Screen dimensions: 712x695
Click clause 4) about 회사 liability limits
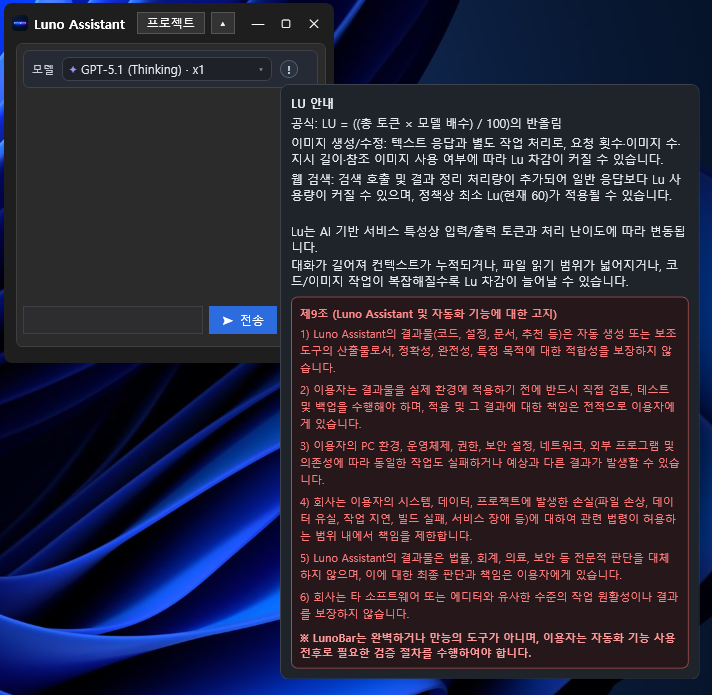pyautogui.click(x=488, y=518)
